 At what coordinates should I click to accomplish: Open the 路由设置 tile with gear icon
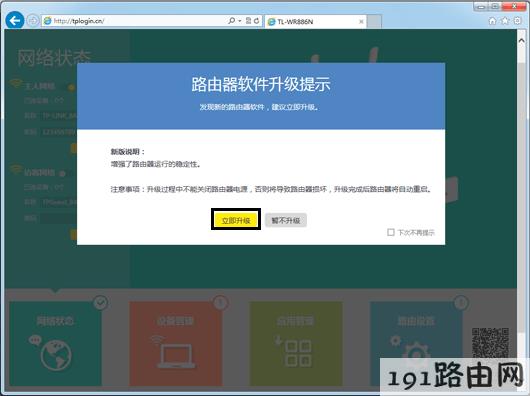[416, 343]
